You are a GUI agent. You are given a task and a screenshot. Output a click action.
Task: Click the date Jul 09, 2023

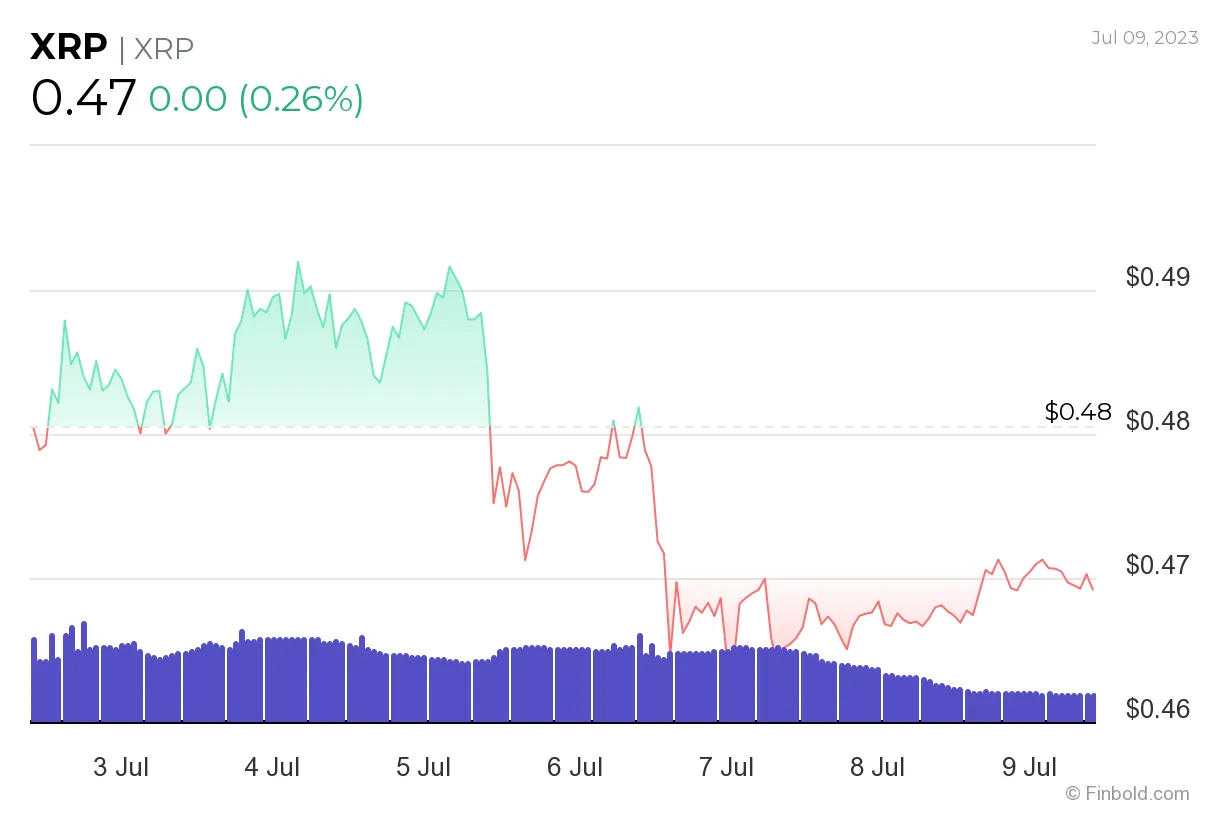tap(1144, 38)
